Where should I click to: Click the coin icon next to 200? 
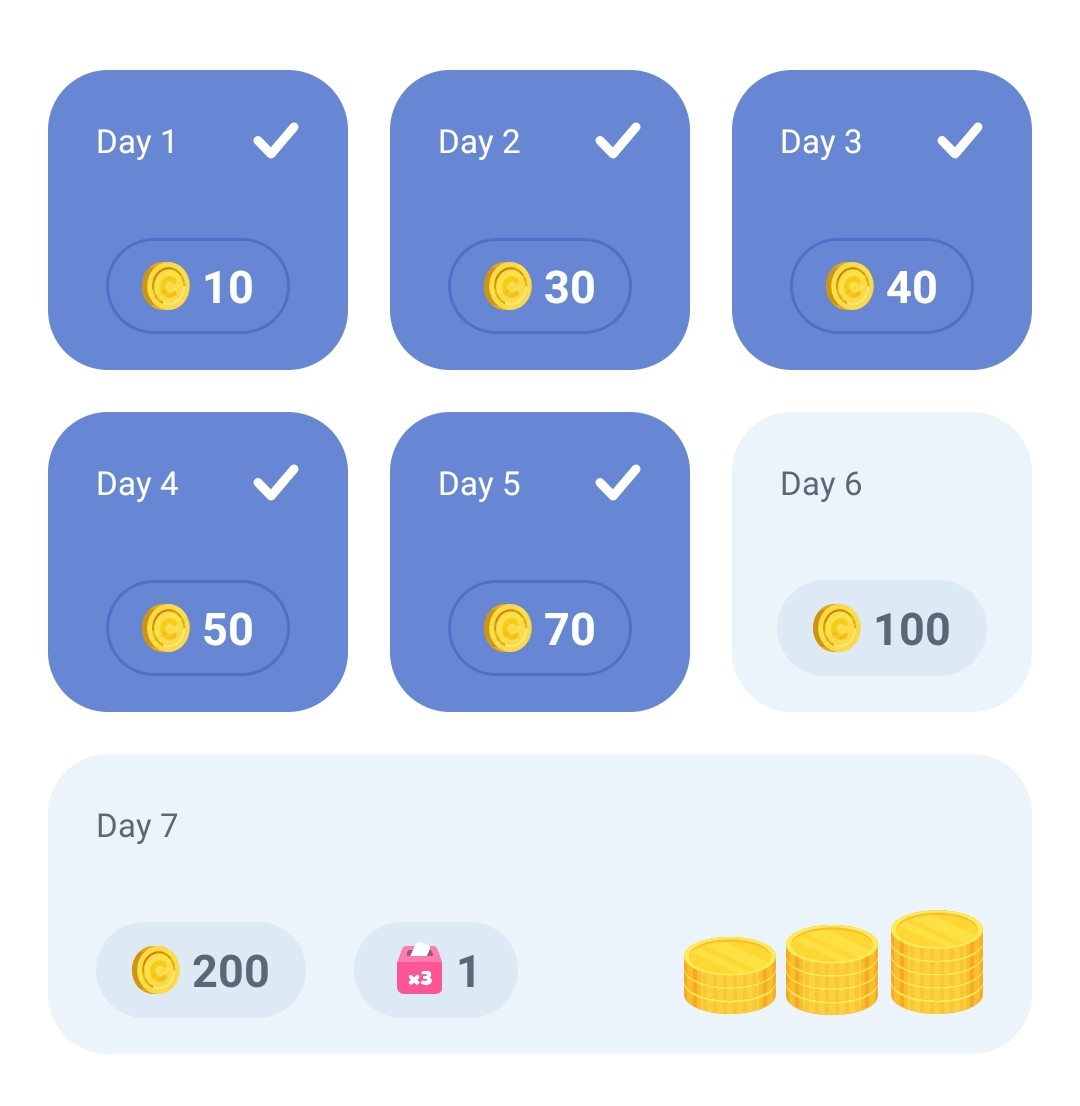156,970
